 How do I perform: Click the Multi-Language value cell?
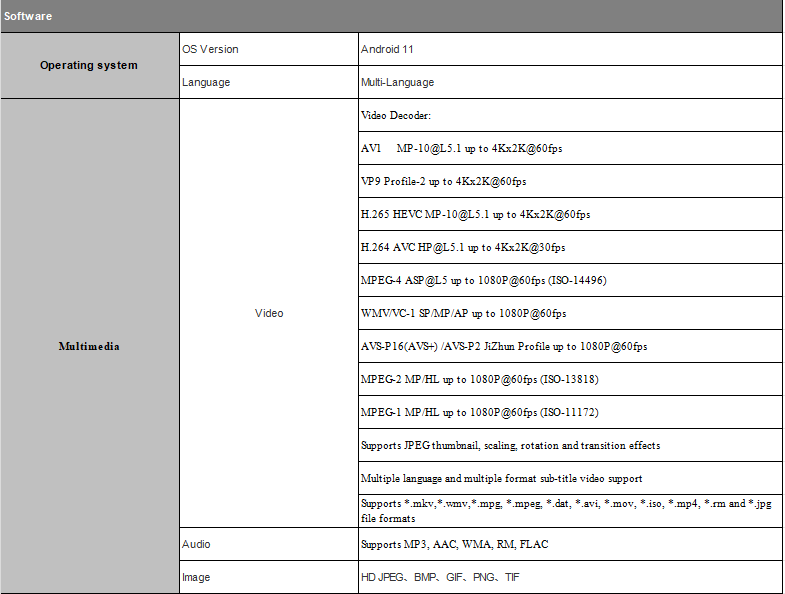point(397,82)
